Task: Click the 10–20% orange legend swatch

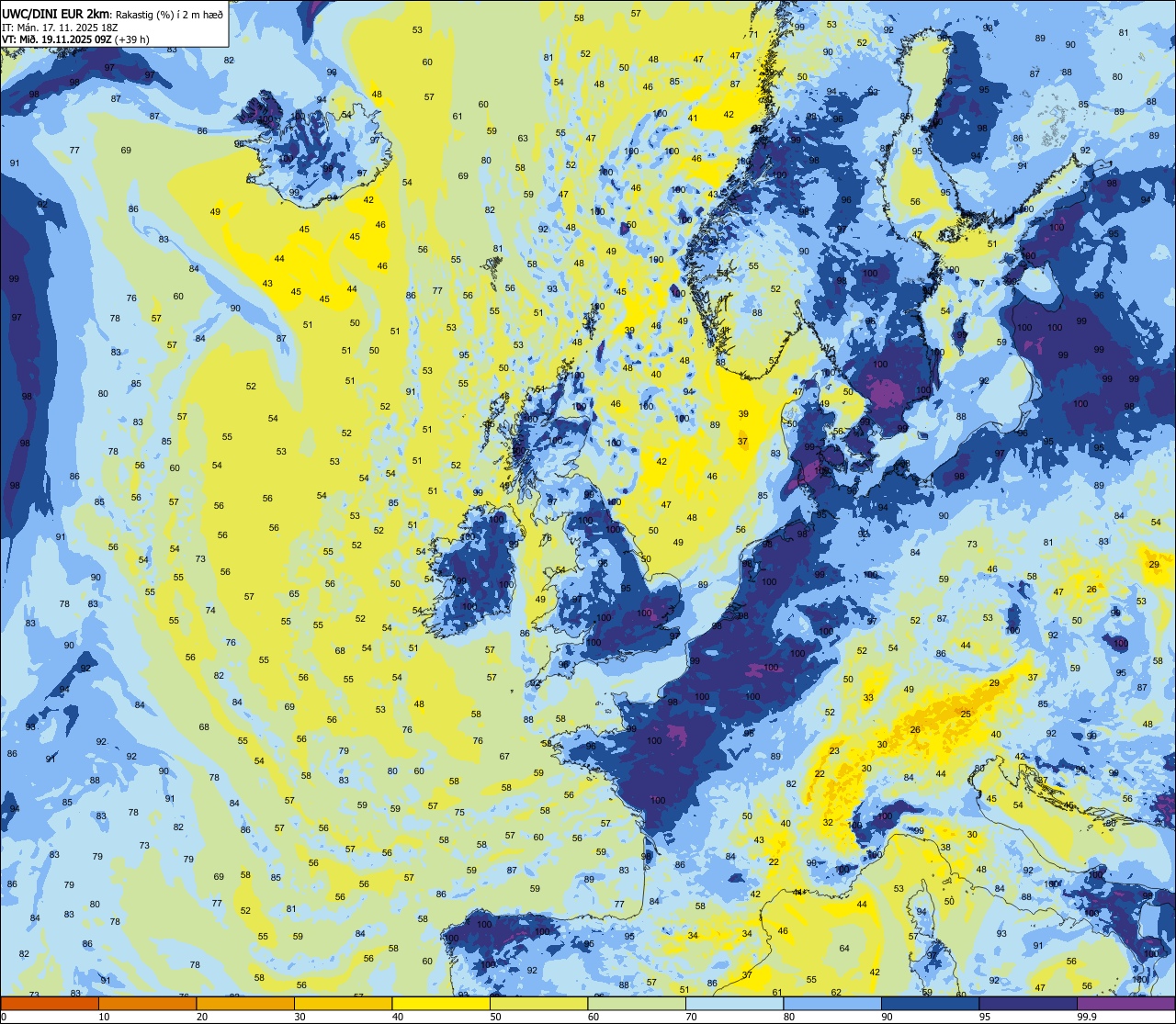Action: pyautogui.click(x=147, y=1004)
